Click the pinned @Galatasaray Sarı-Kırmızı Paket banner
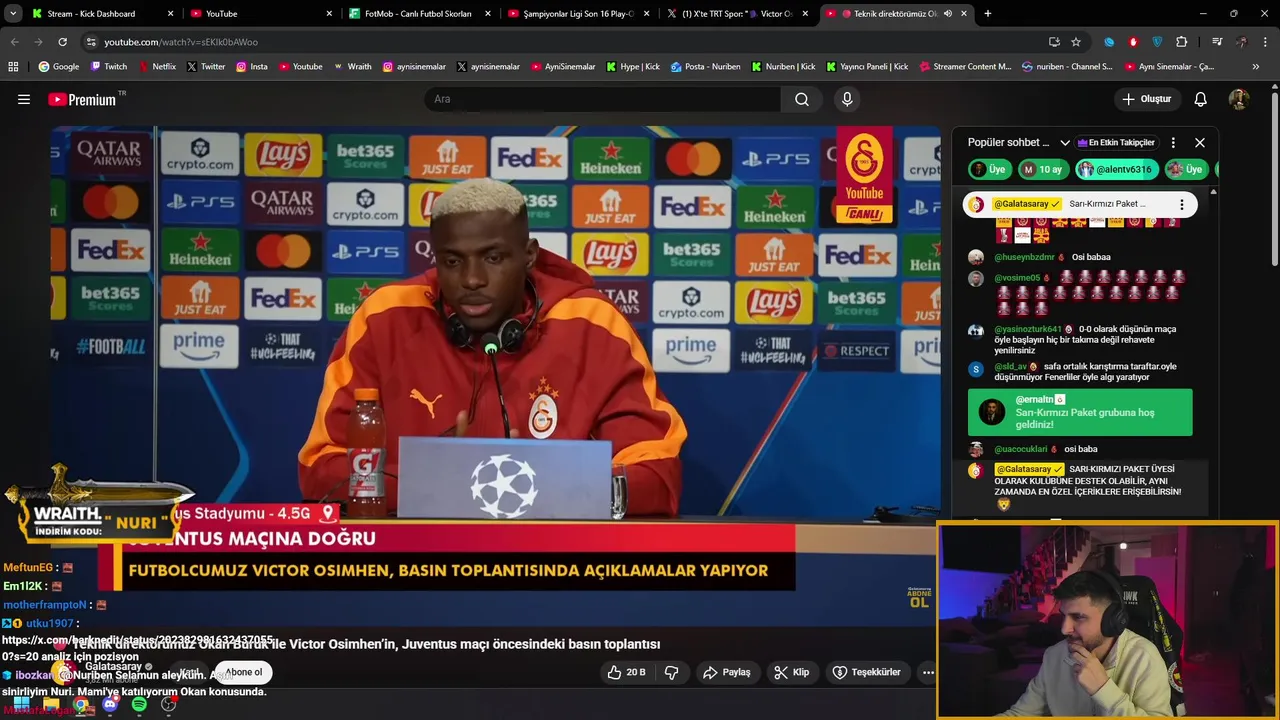 point(1080,204)
